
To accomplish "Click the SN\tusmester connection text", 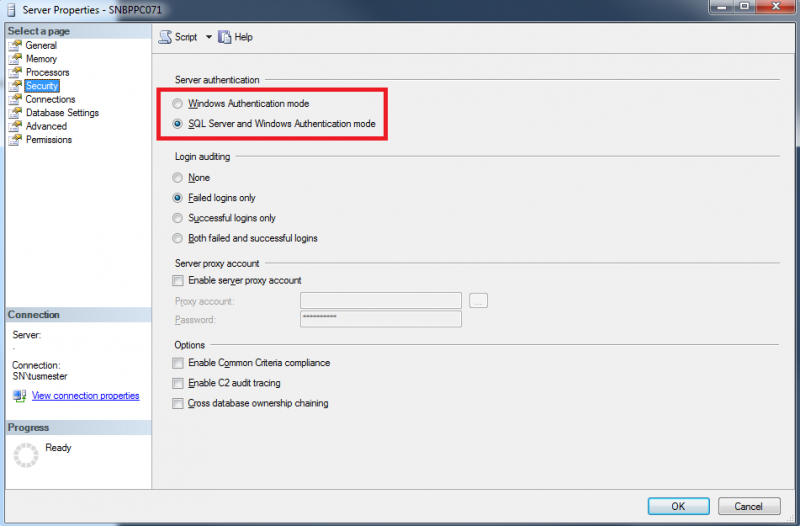I will click(40, 377).
